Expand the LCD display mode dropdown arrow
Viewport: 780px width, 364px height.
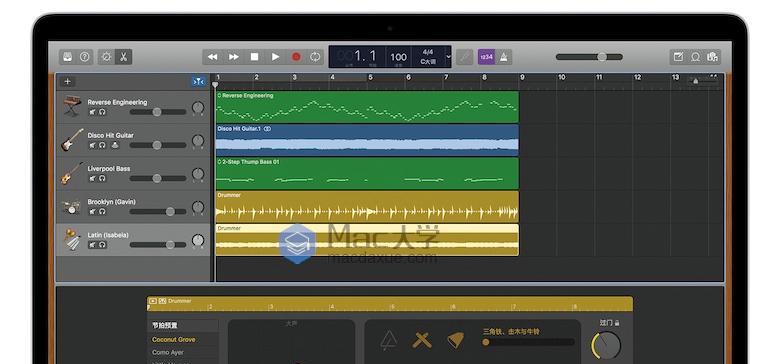[448, 57]
